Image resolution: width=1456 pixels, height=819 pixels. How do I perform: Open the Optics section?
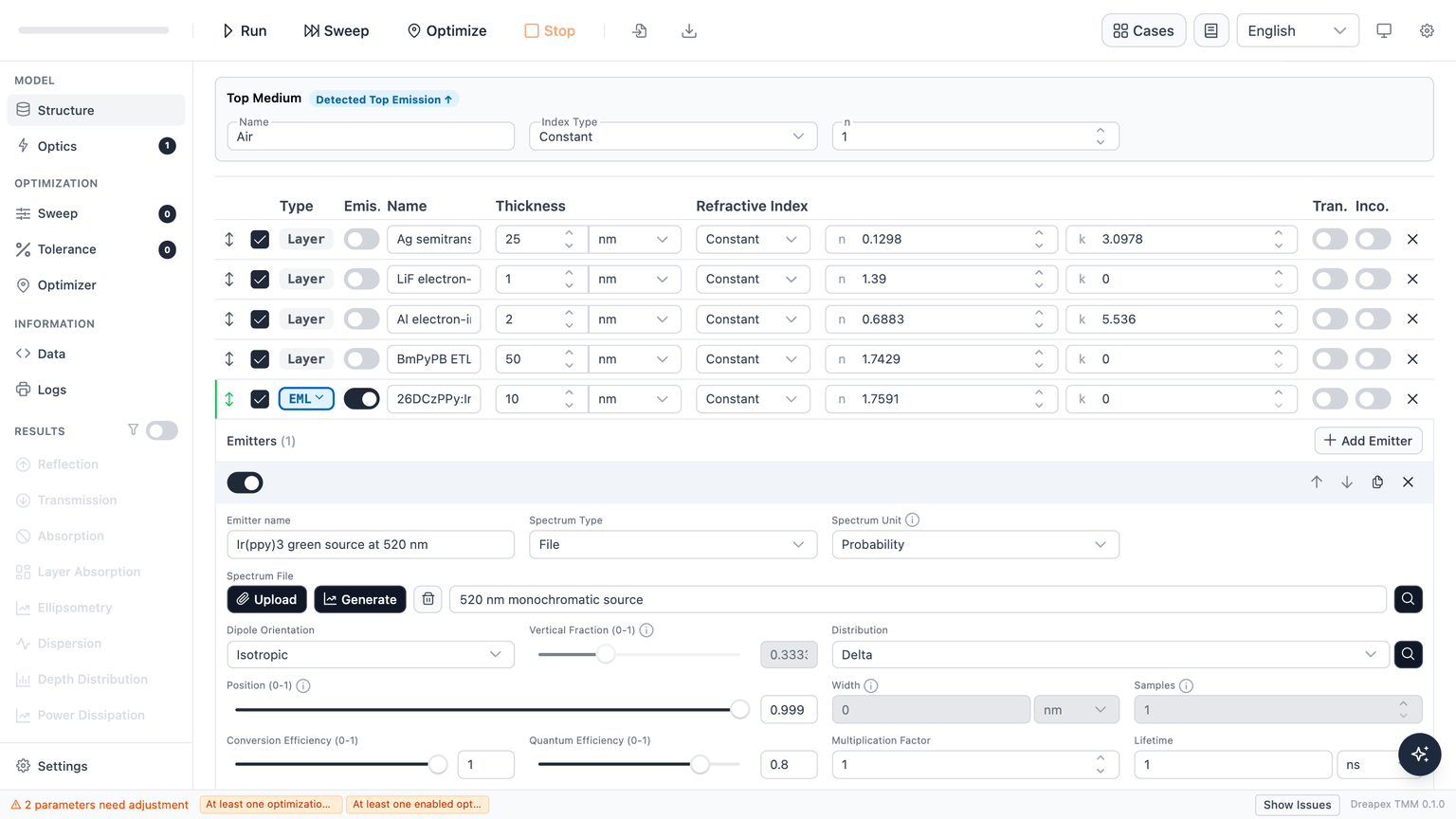(x=96, y=146)
